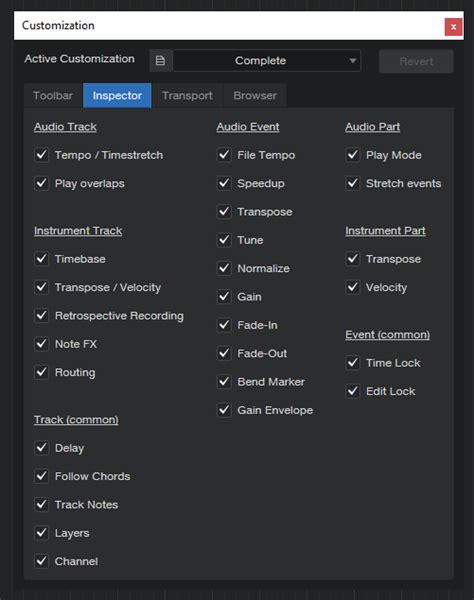Uncheck Gain Envelope option
This screenshot has width=474, height=600.
[x=224, y=410]
